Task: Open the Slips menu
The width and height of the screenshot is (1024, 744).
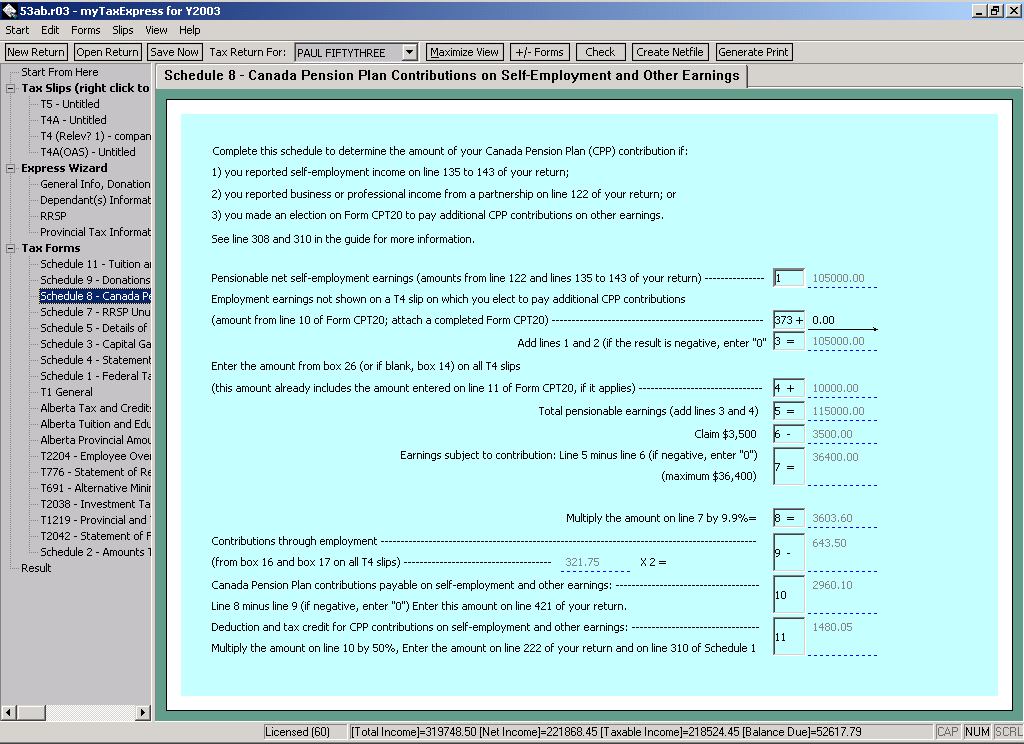Action: click(x=123, y=30)
